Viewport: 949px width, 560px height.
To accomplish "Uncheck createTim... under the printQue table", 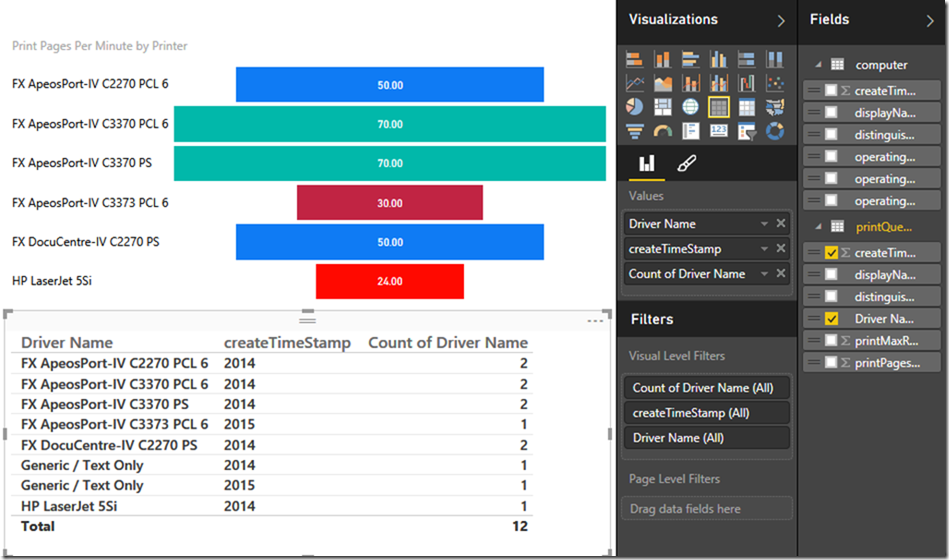I will (831, 252).
